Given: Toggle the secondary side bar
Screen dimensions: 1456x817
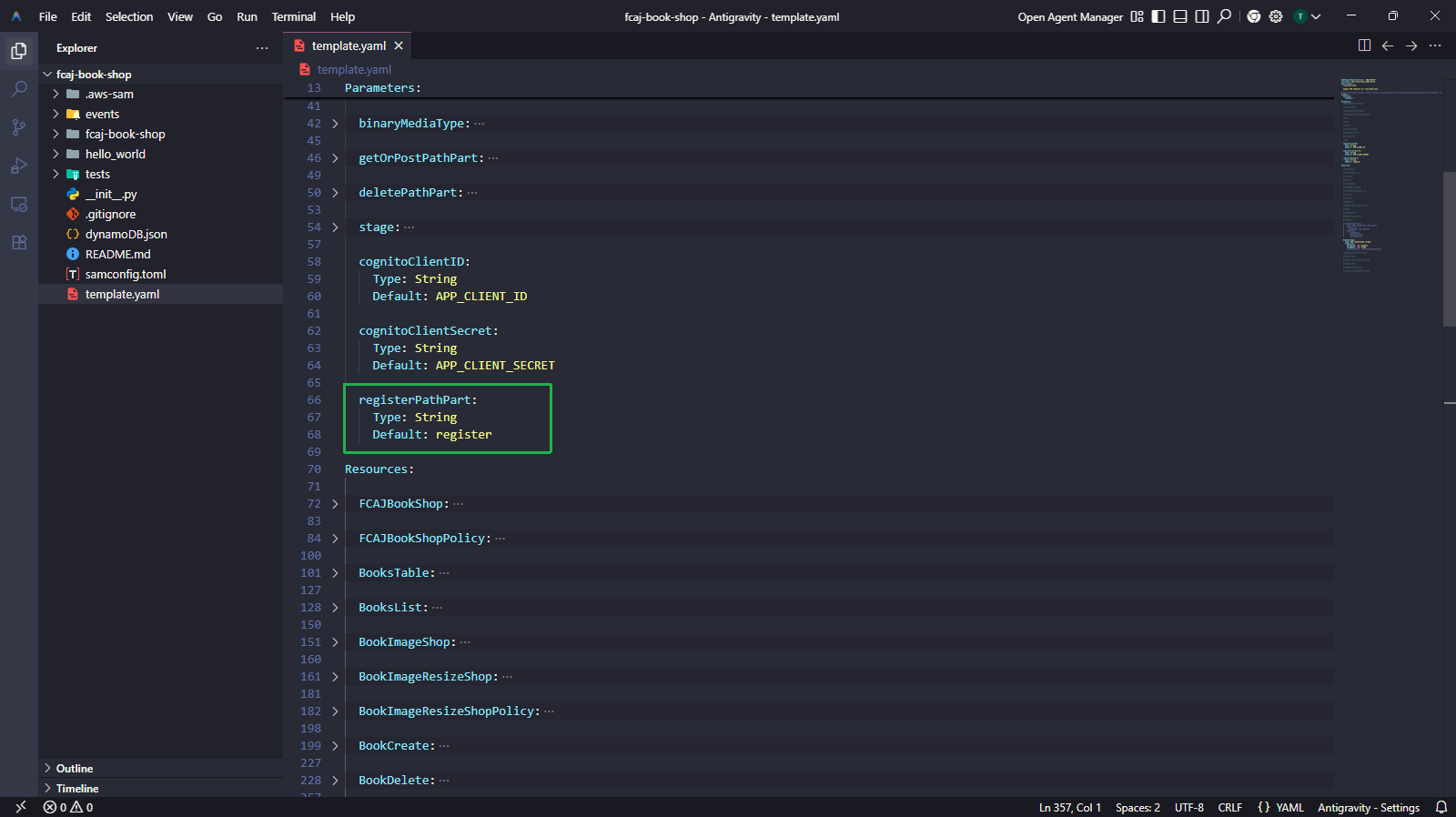Looking at the screenshot, I should [x=1202, y=16].
